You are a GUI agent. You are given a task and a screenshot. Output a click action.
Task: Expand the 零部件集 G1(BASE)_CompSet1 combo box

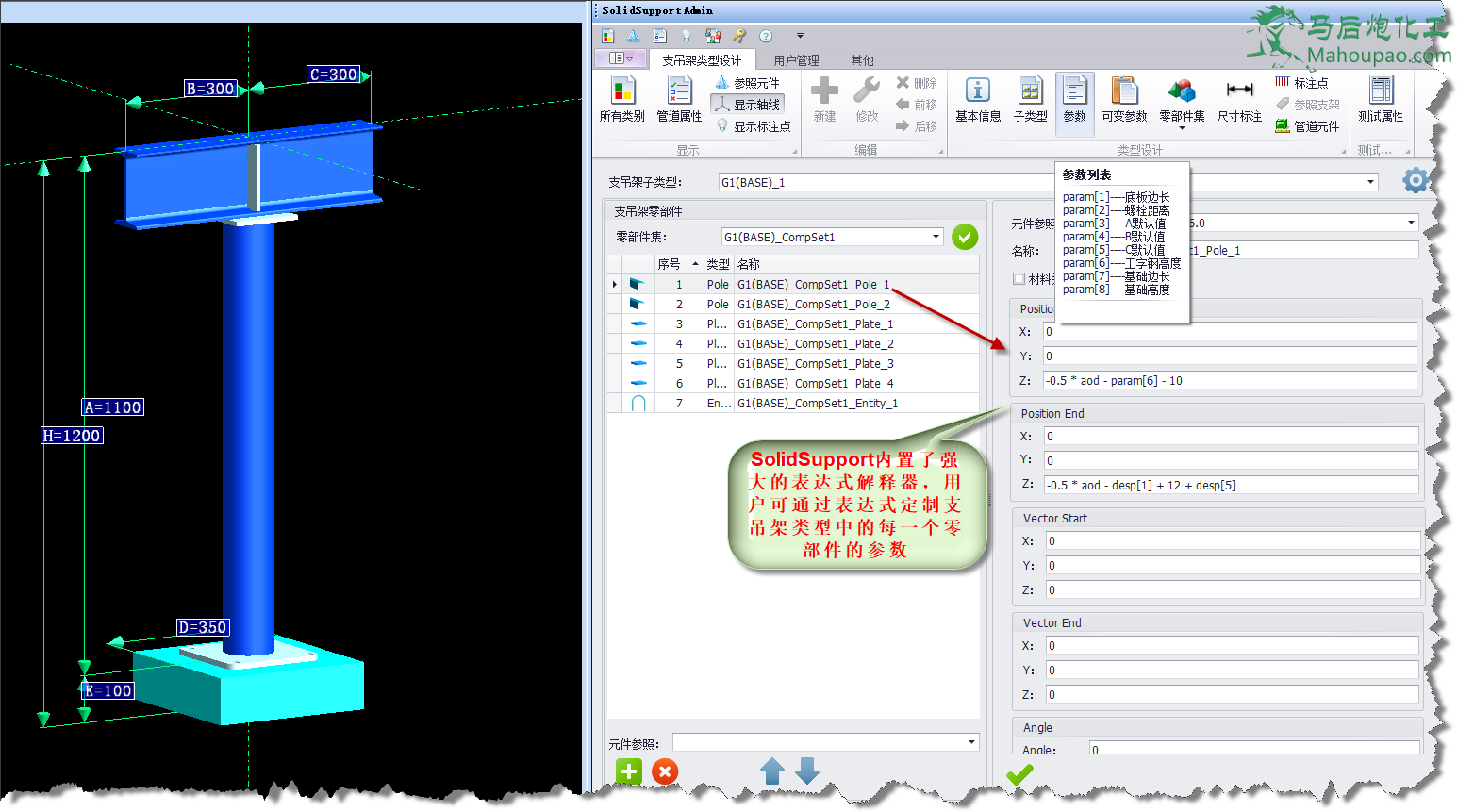click(936, 237)
